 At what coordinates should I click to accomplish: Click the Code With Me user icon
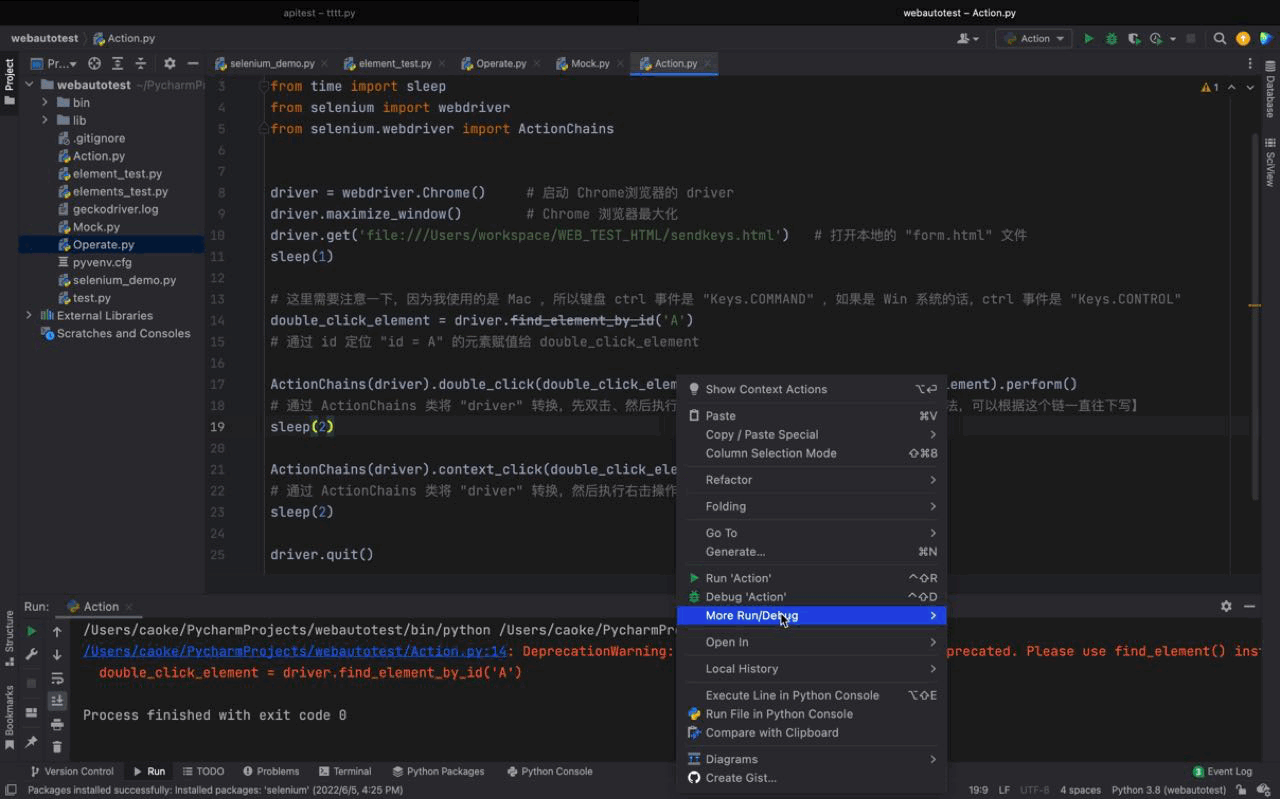pos(964,39)
